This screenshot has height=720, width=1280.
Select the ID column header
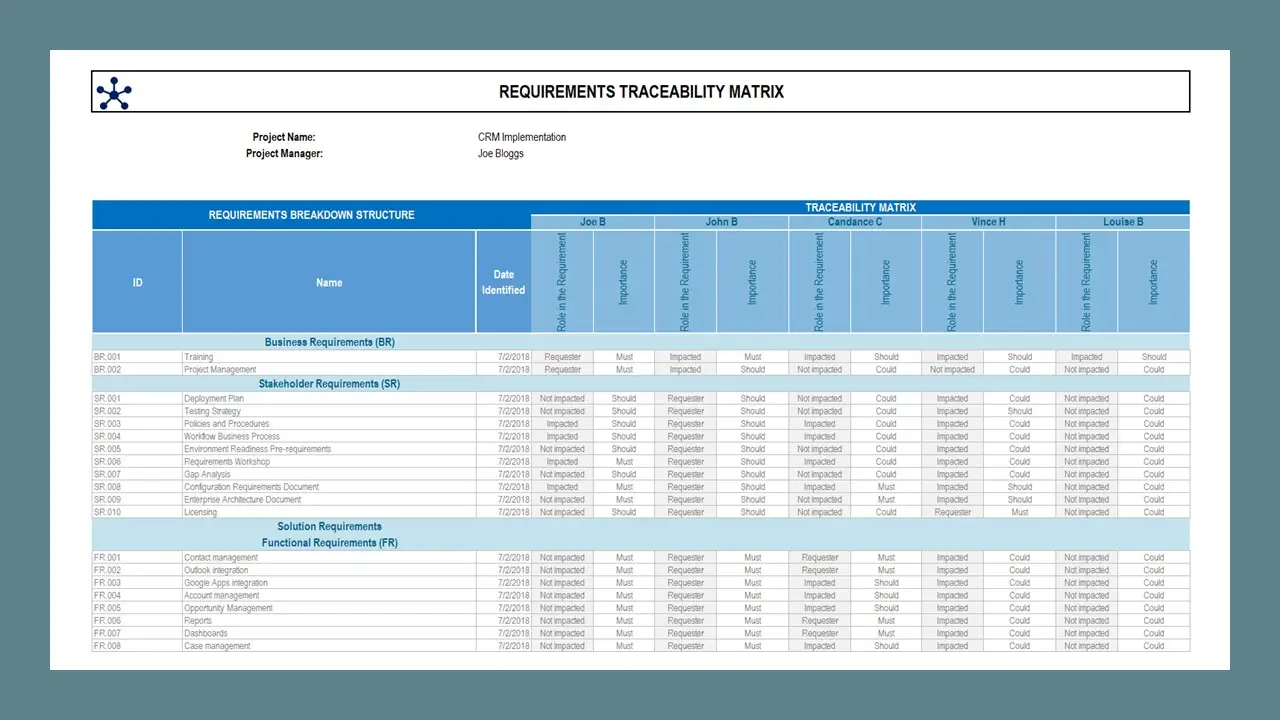point(137,283)
